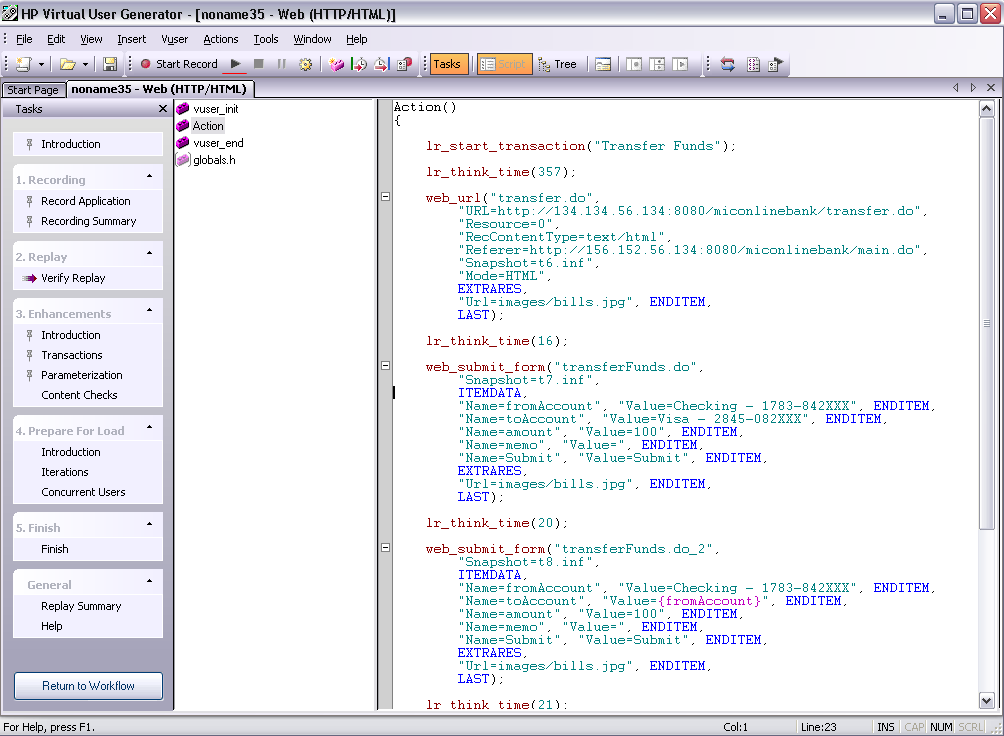The width and height of the screenshot is (1004, 736).
Task: Click the Return to Workflow button
Action: point(87,686)
